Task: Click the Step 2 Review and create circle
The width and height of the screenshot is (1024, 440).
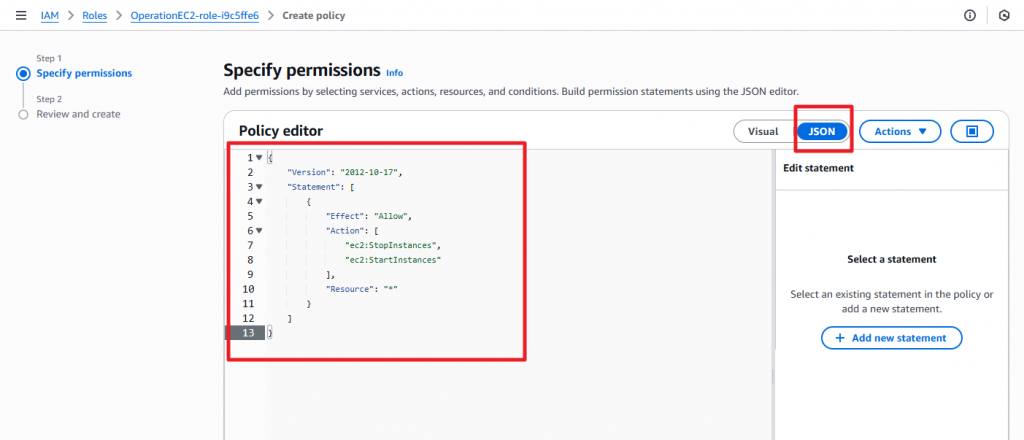Action: [x=23, y=114]
